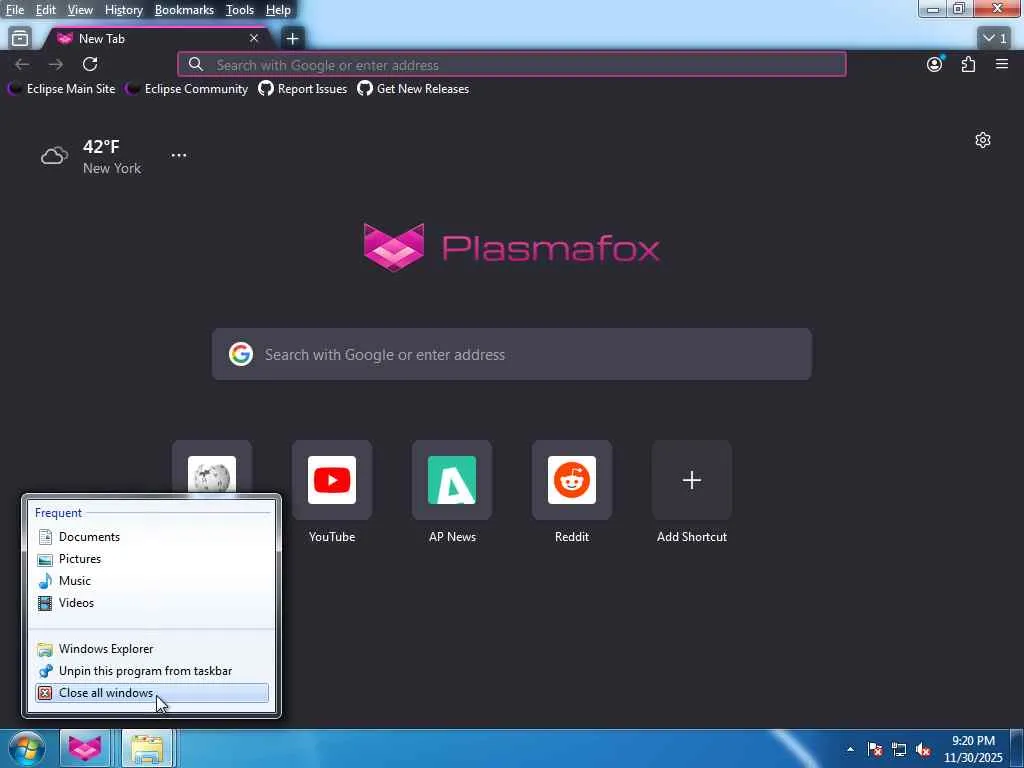Click the Windows Start button
1024x768 pixels.
[27, 748]
